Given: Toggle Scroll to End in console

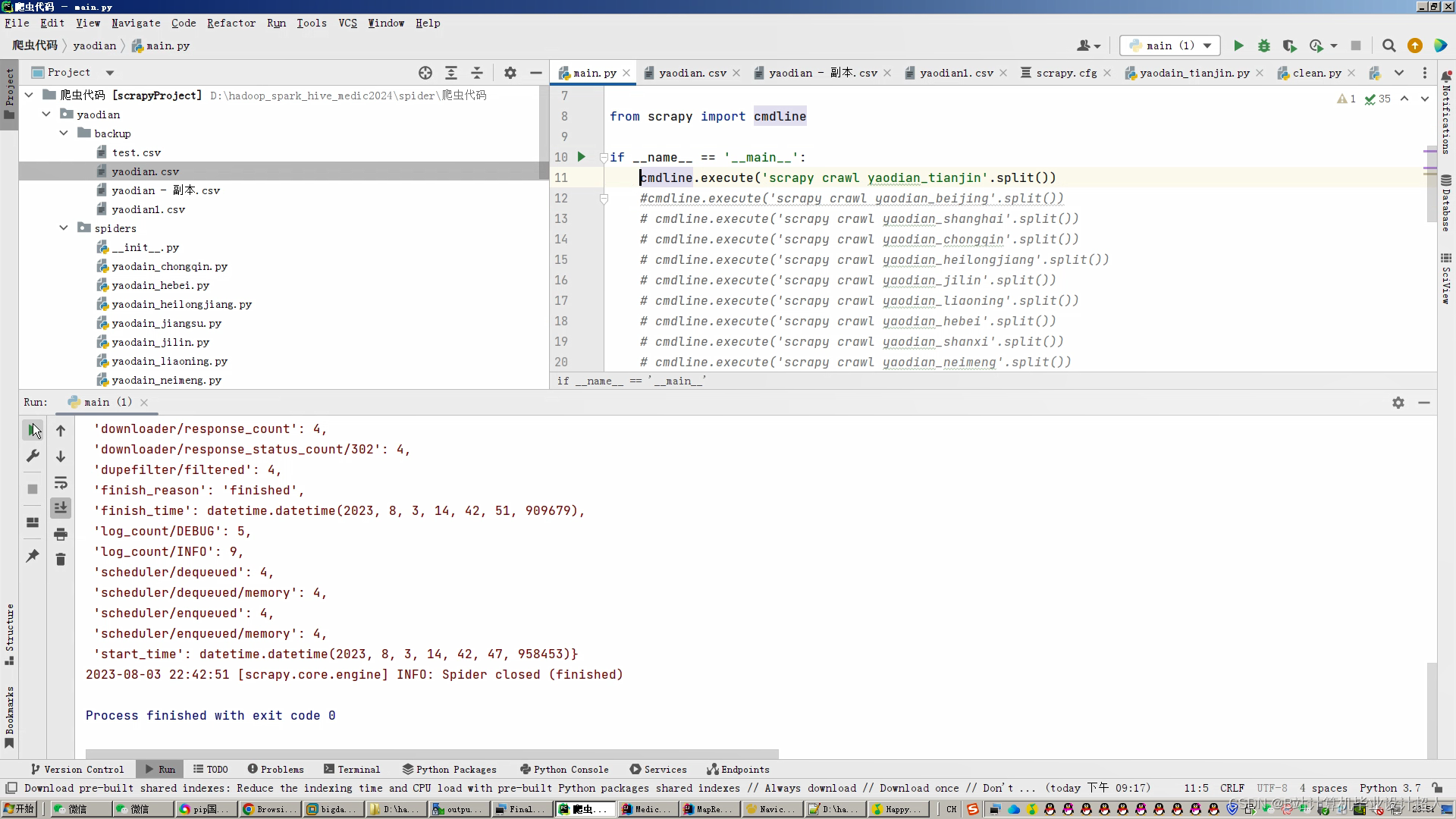Looking at the screenshot, I should (x=61, y=508).
